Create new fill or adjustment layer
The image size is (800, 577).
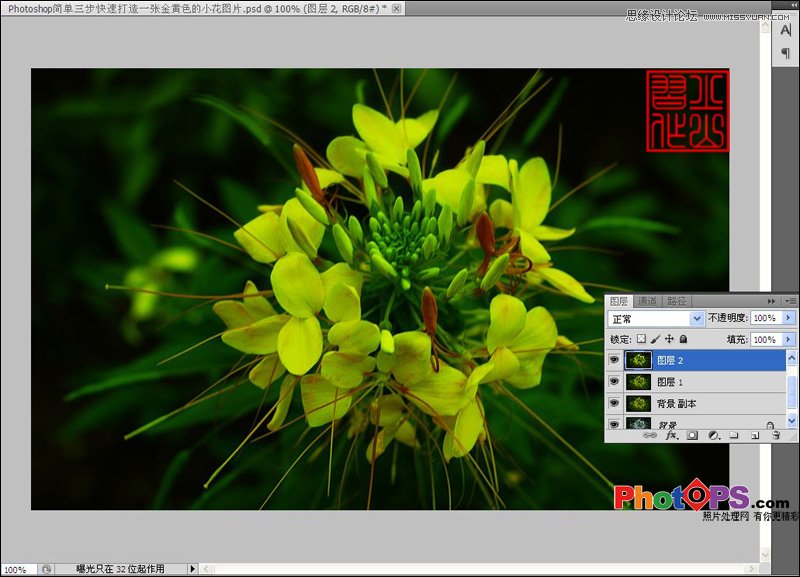713,436
